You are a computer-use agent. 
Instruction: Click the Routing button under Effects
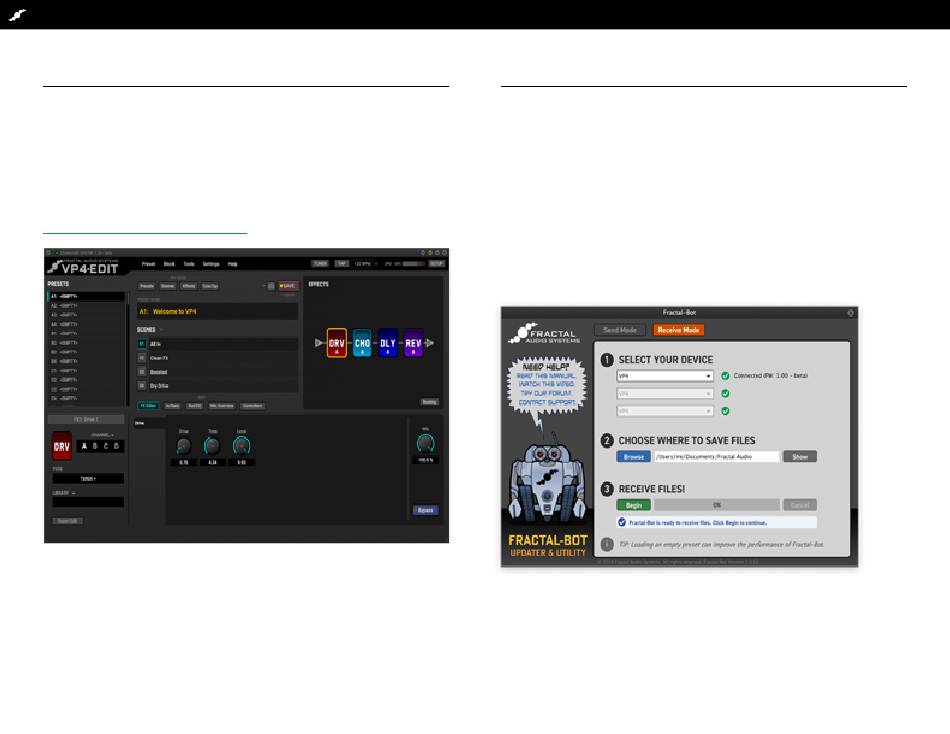click(x=430, y=402)
